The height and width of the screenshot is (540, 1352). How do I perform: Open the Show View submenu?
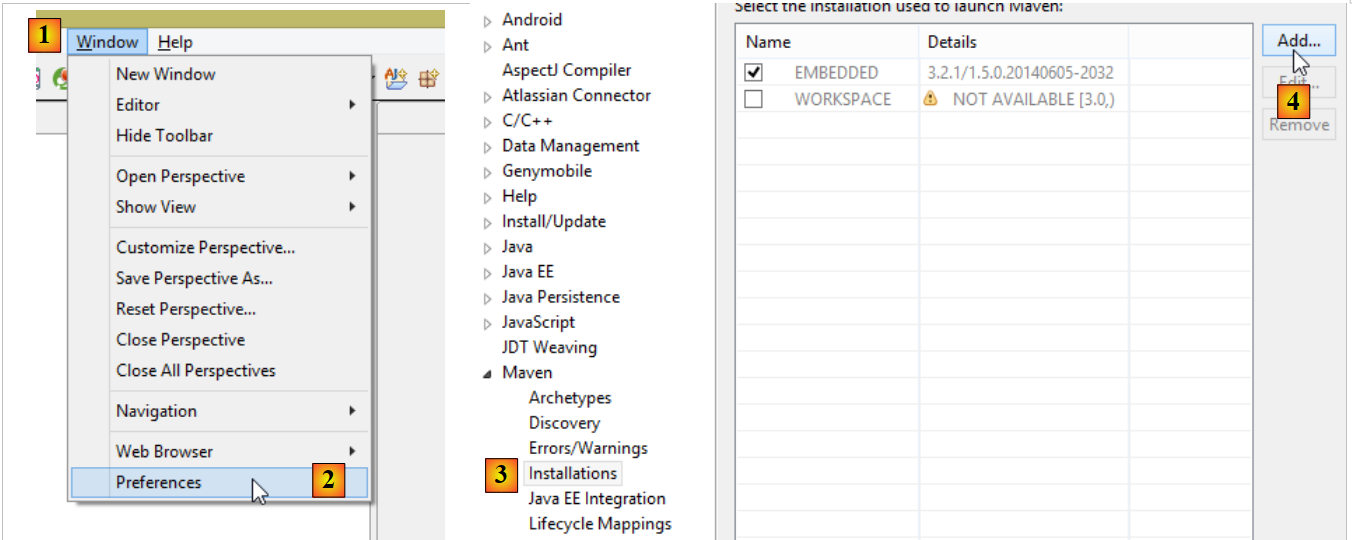coord(156,207)
